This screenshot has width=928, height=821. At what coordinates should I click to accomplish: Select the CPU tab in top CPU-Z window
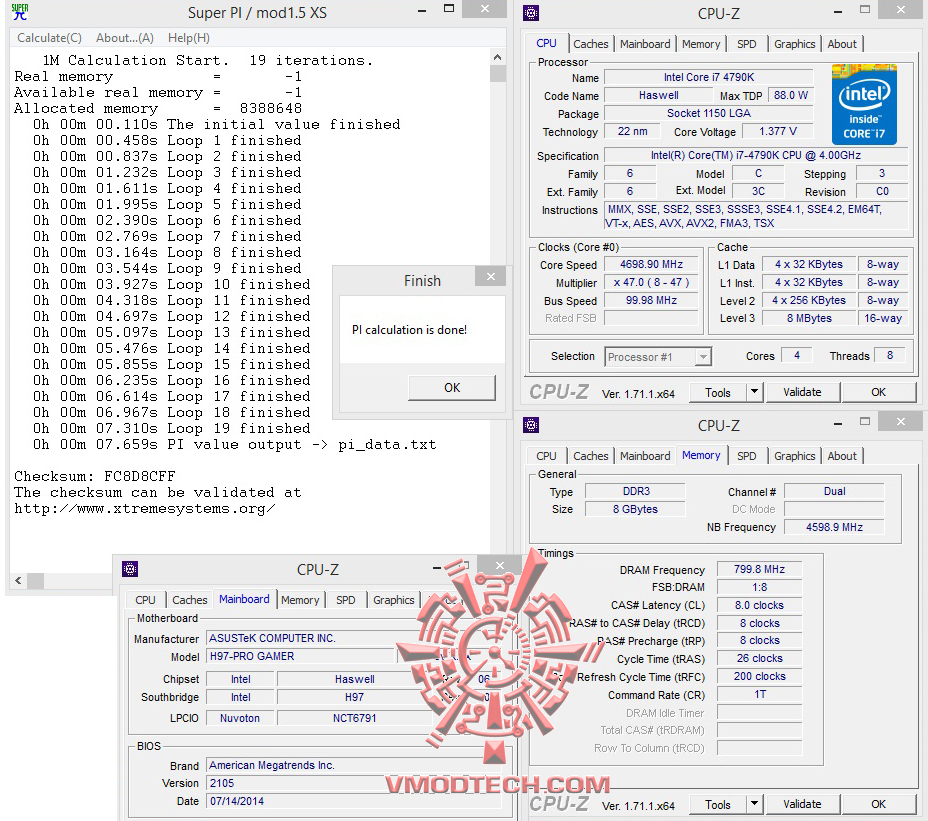point(546,43)
